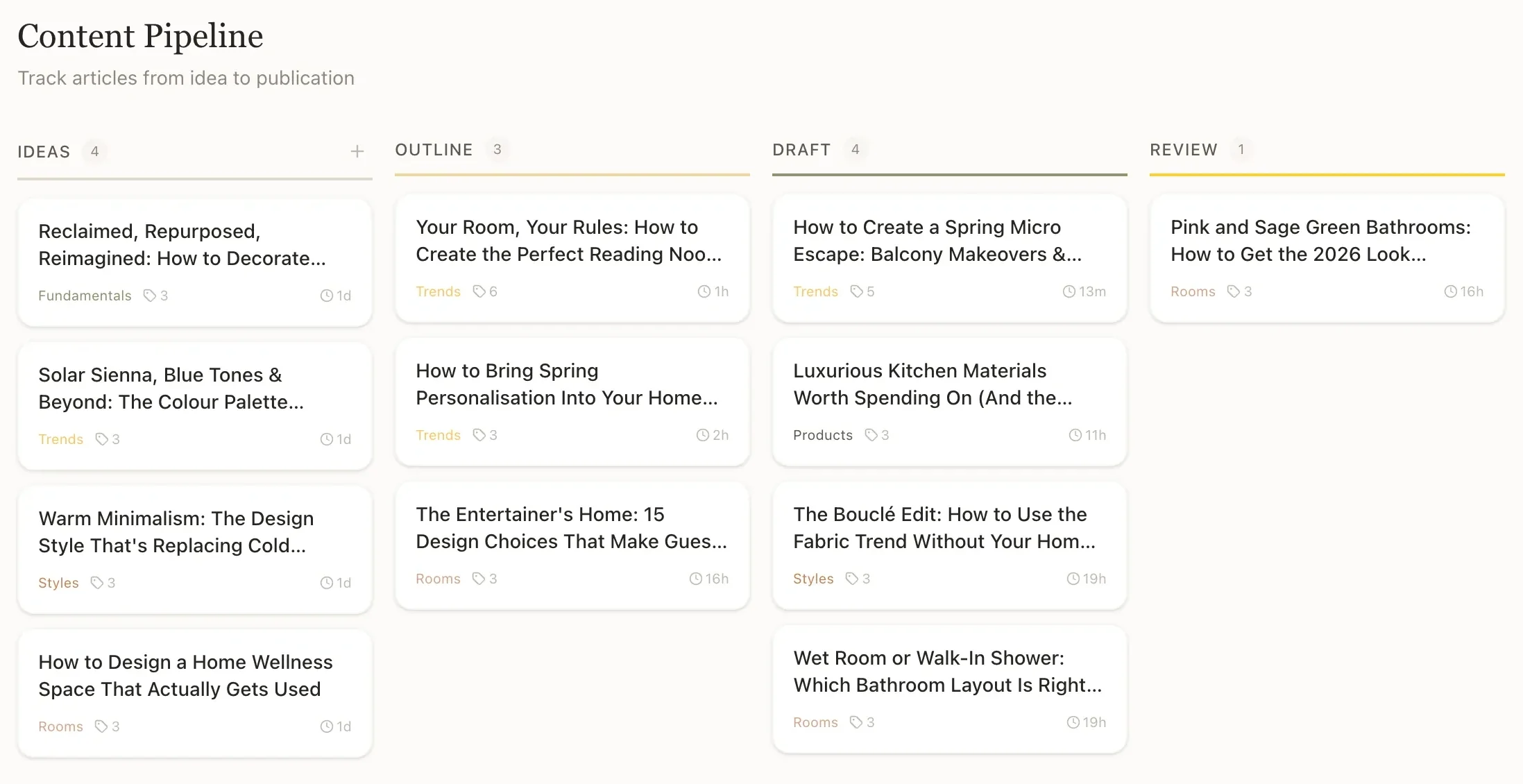The image size is (1523, 784).
Task: Open The Entertainer's Home article
Action: (572, 546)
